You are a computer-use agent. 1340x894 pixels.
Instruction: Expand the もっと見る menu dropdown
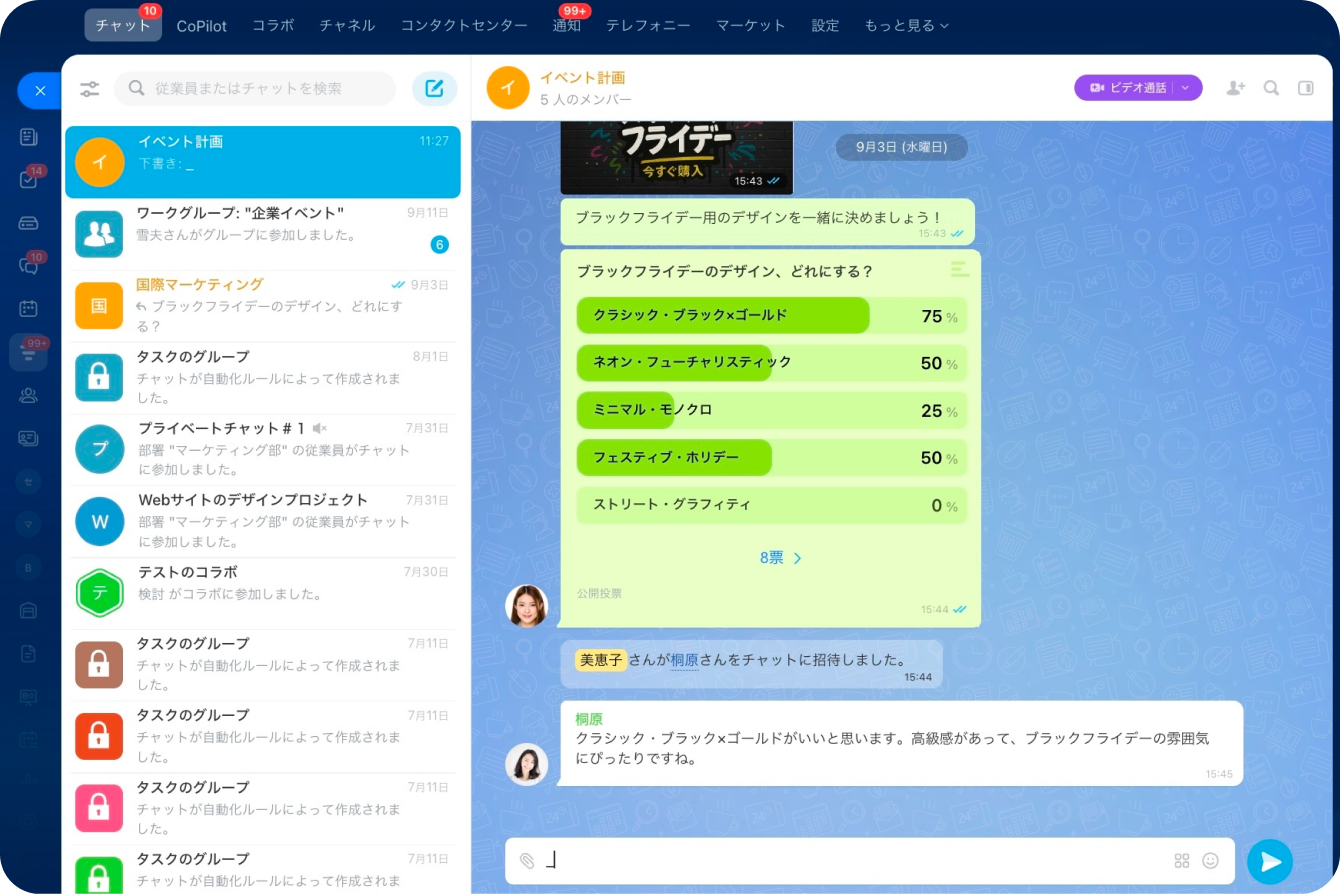906,26
